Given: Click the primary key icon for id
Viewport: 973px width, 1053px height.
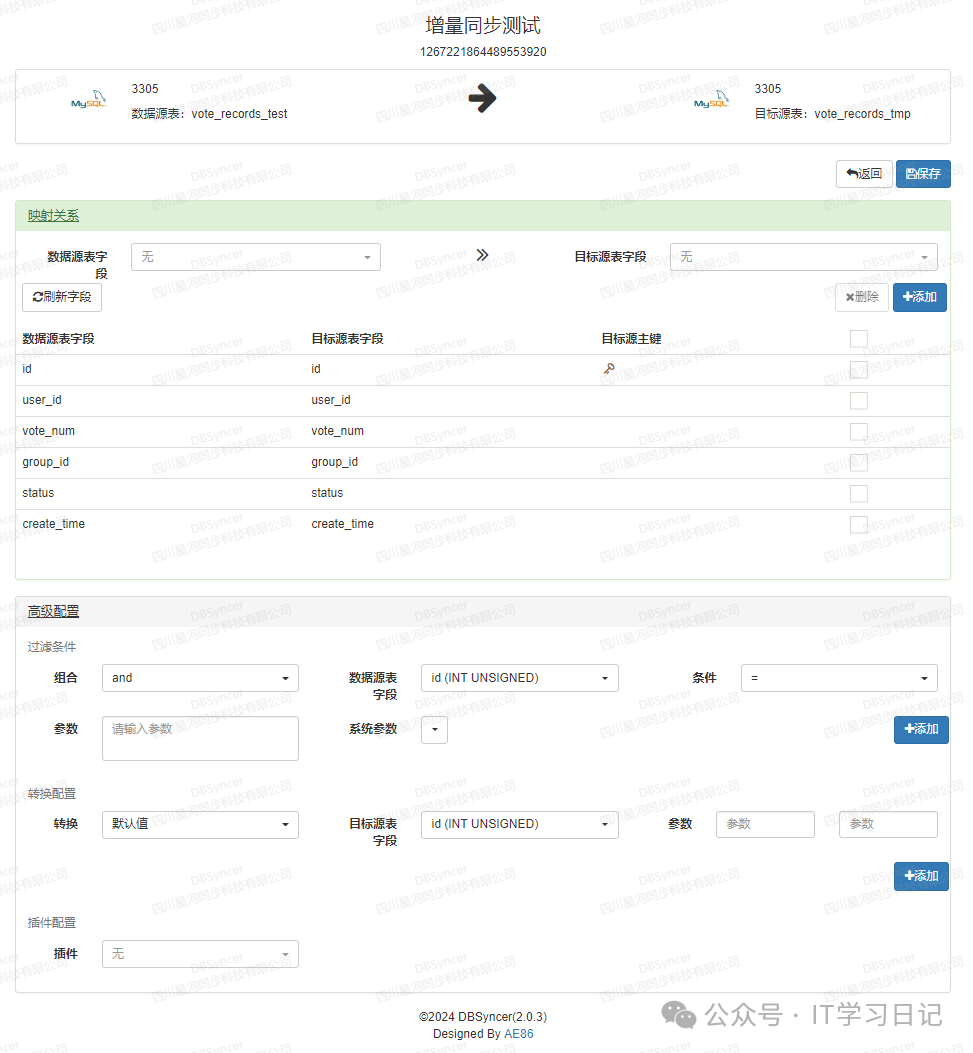Looking at the screenshot, I should point(608,369).
